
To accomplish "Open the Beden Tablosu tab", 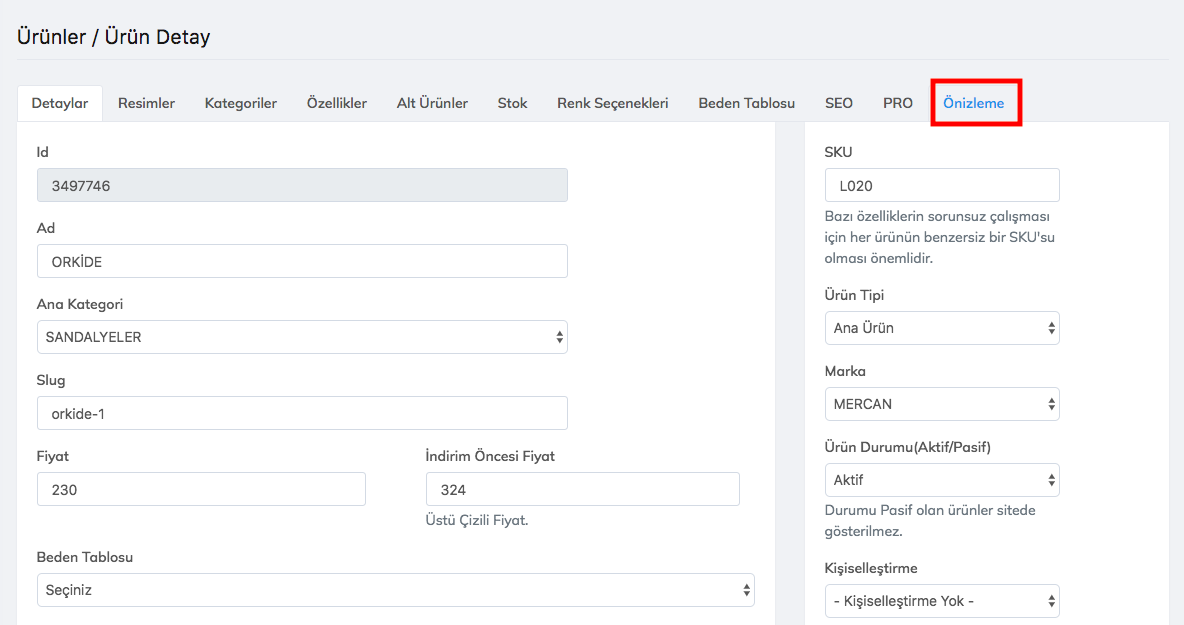I will (x=746, y=103).
